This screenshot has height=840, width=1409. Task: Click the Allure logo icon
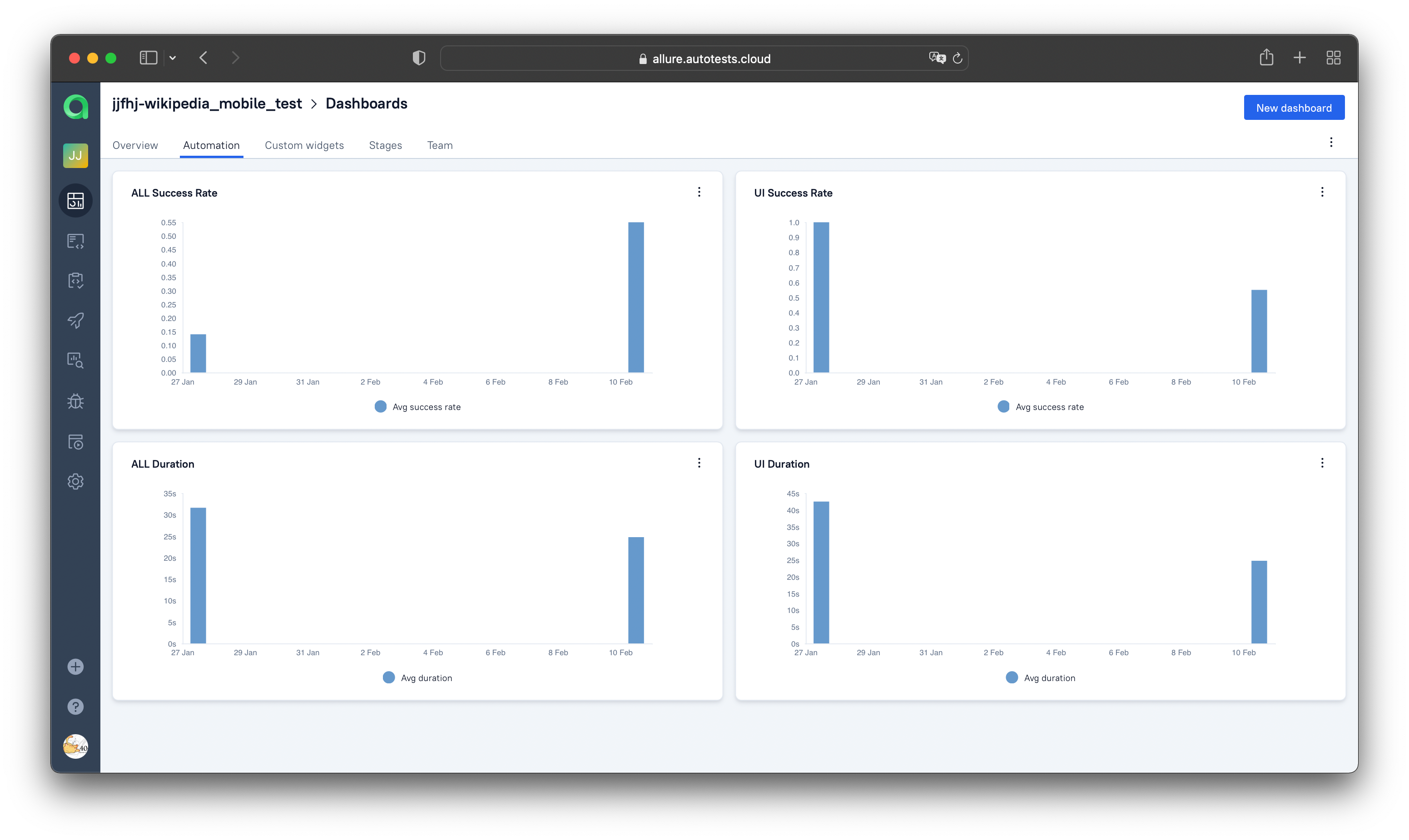coord(75,107)
